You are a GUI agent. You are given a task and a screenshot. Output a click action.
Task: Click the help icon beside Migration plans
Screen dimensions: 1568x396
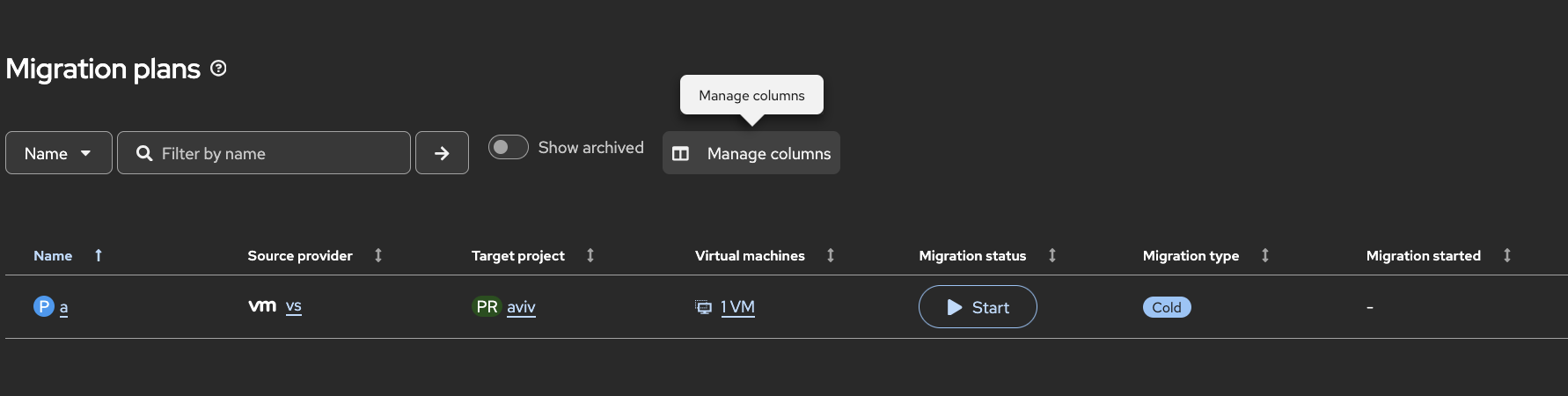pyautogui.click(x=219, y=69)
